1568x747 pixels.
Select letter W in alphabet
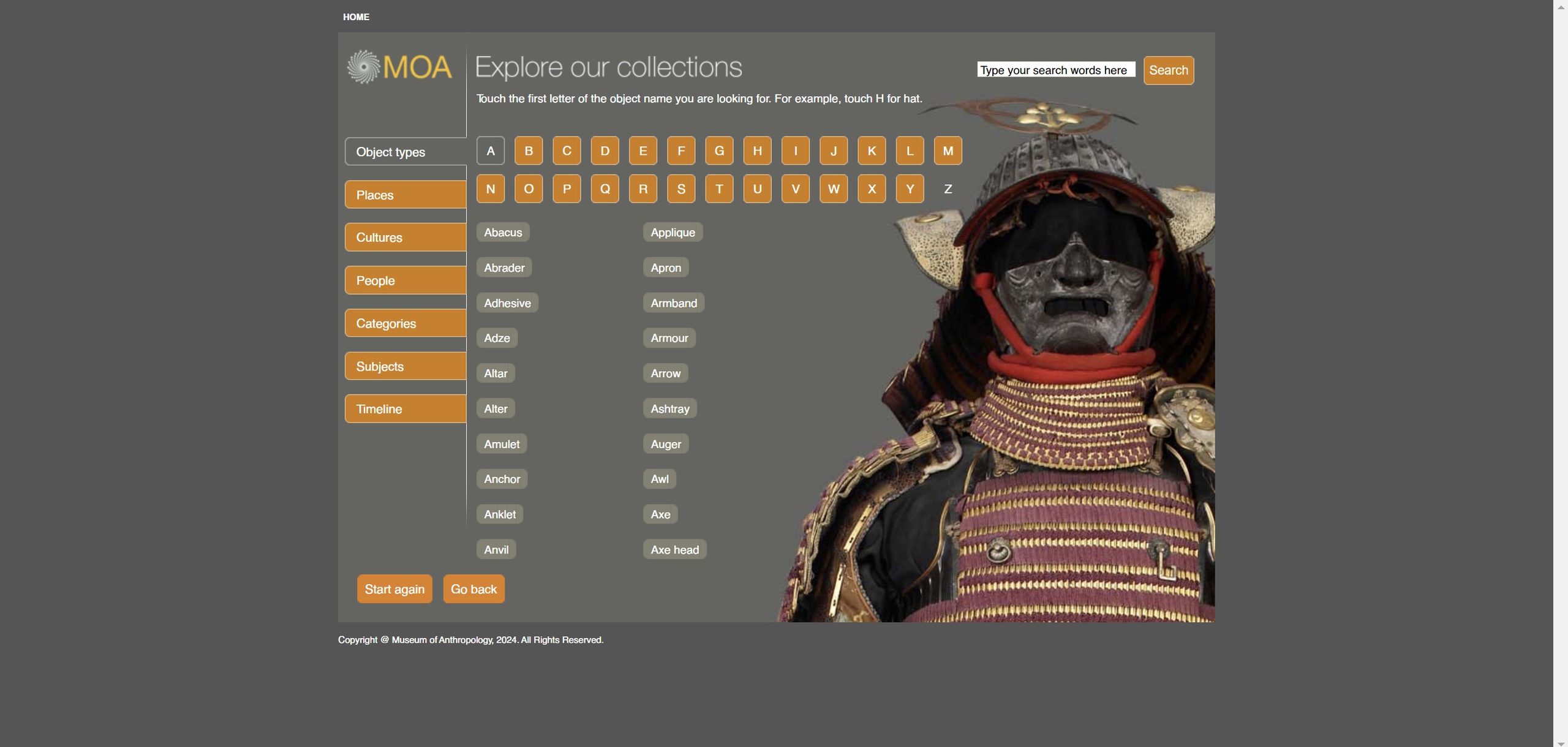click(834, 189)
